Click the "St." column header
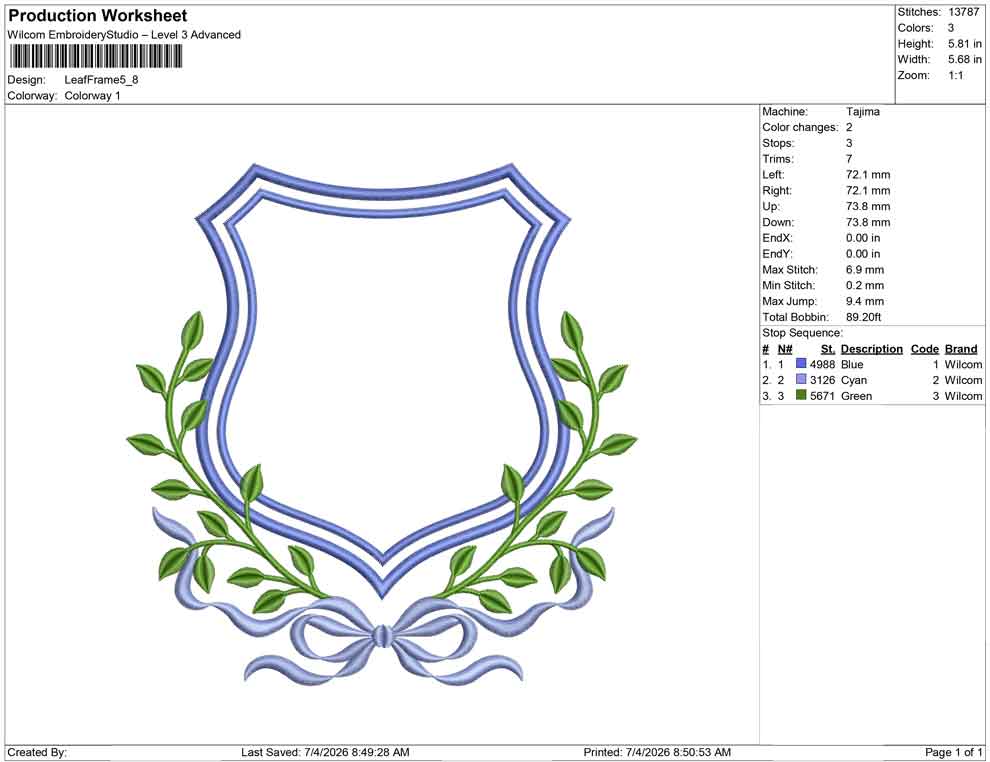Screen dimensions: 990x762 tap(828, 348)
